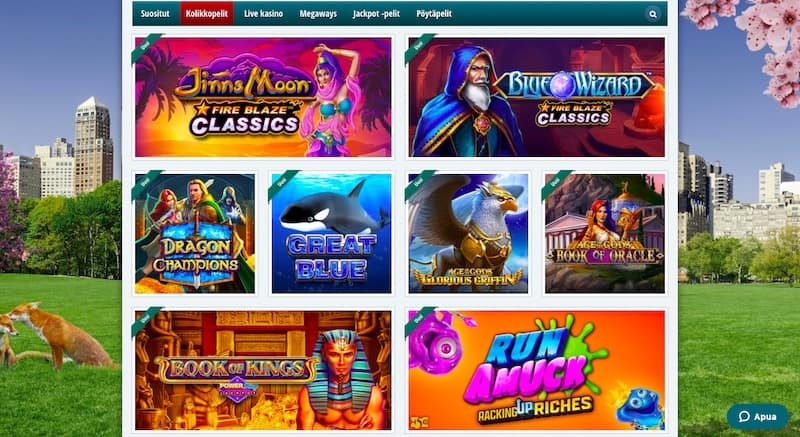The image size is (800, 437).
Task: Open the Run Amuck Racking Up Riches game
Action: coord(537,370)
